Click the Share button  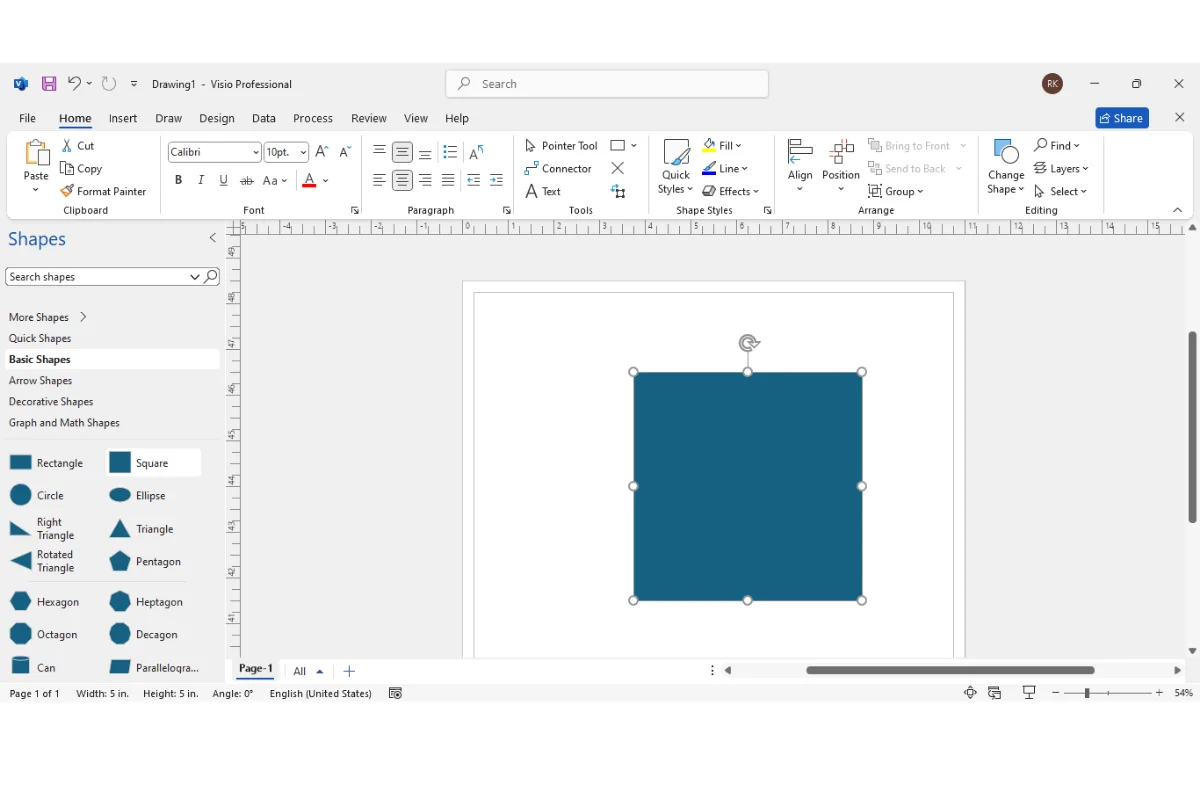tap(1121, 118)
